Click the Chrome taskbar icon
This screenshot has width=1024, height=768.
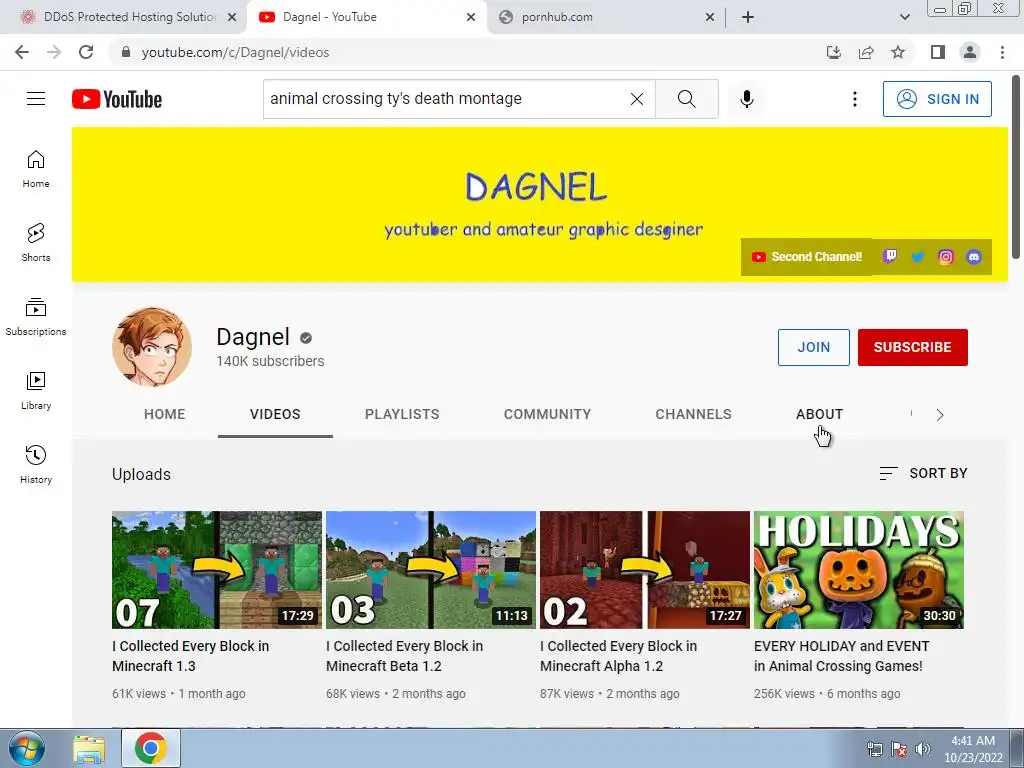click(151, 748)
